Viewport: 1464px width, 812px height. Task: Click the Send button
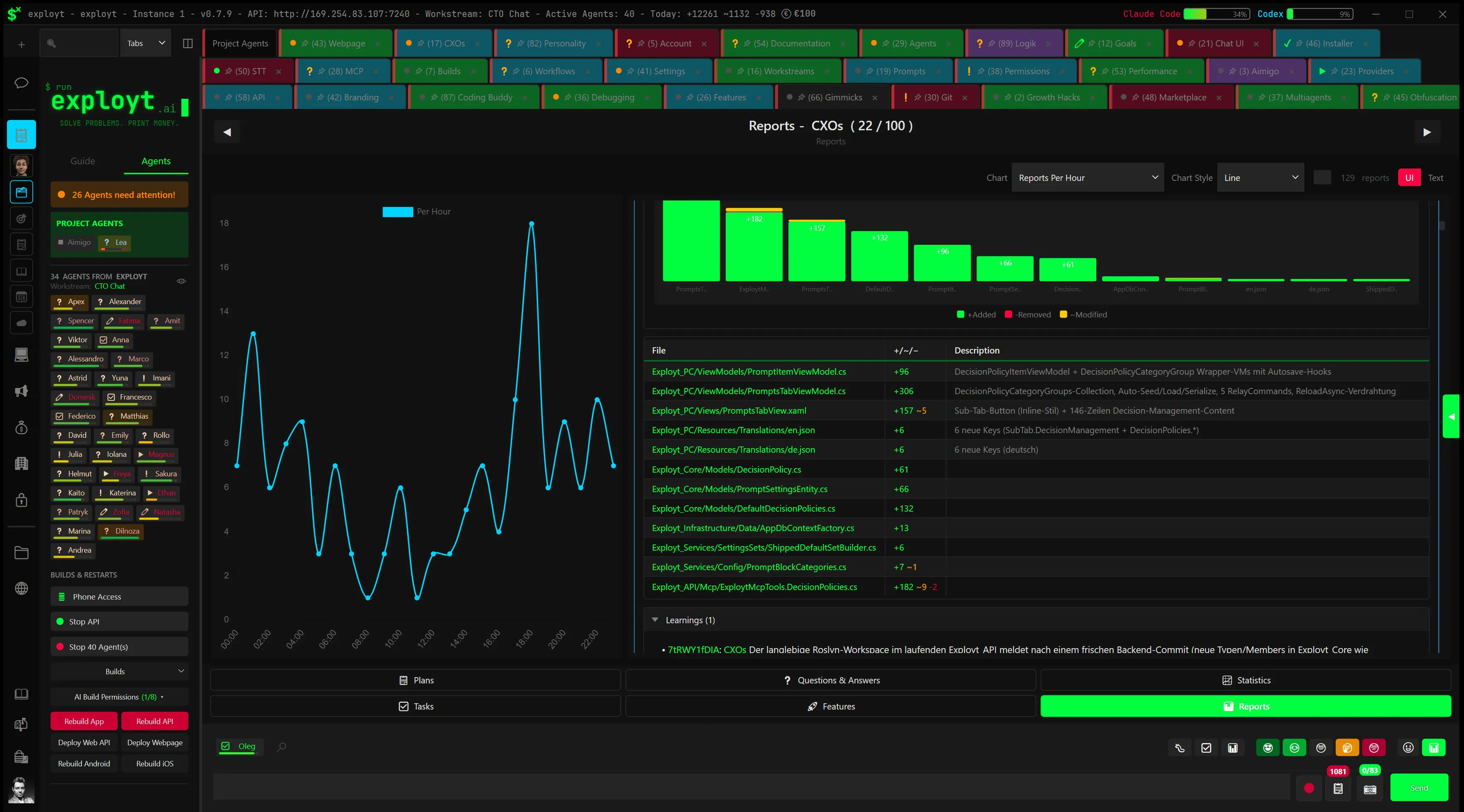(x=1419, y=788)
